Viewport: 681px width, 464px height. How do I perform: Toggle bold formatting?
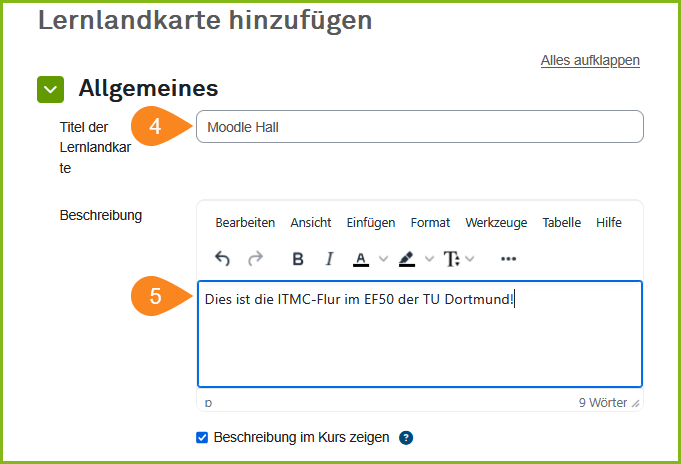tap(298, 259)
